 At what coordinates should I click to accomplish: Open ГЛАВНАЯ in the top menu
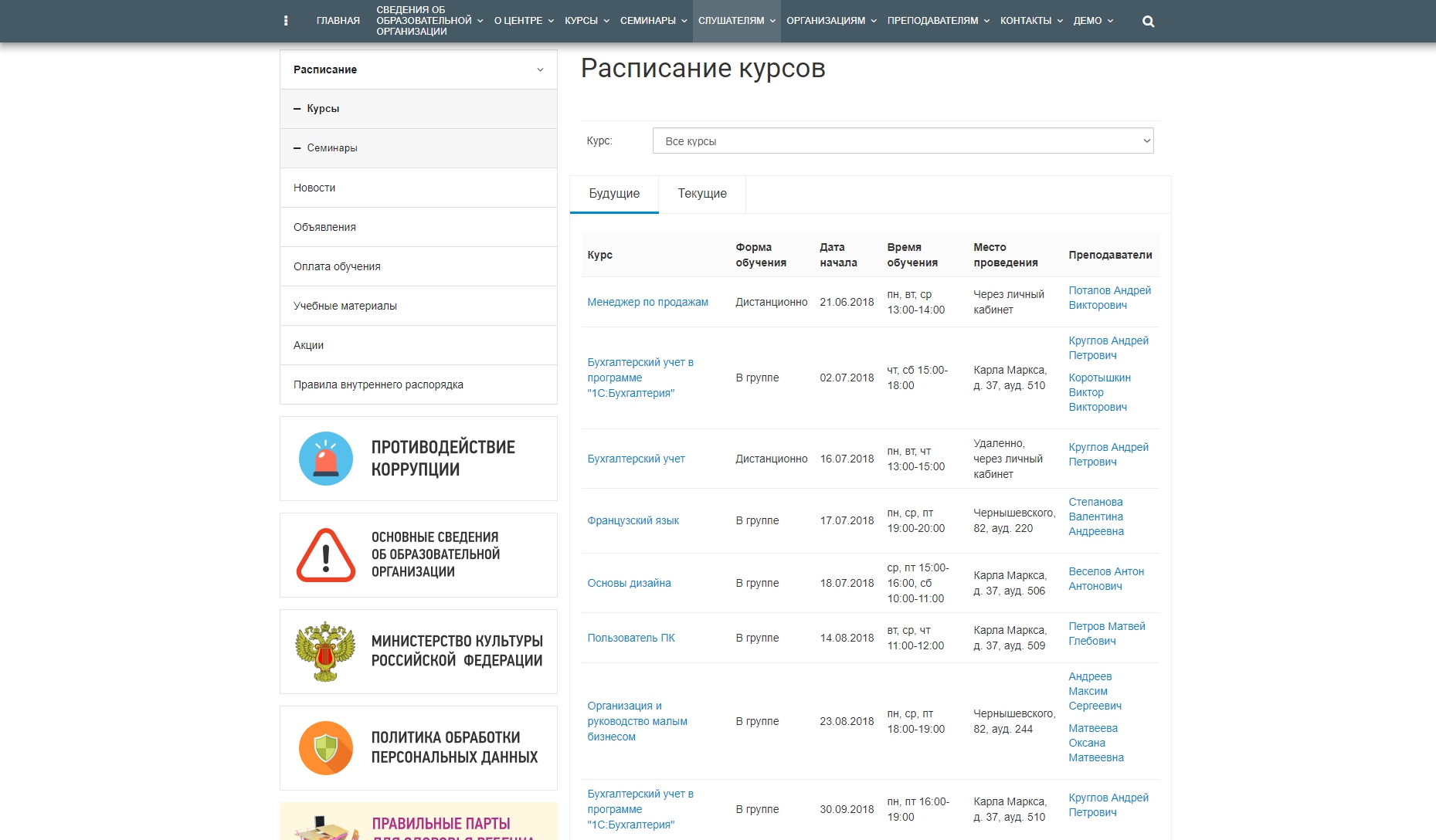click(338, 21)
